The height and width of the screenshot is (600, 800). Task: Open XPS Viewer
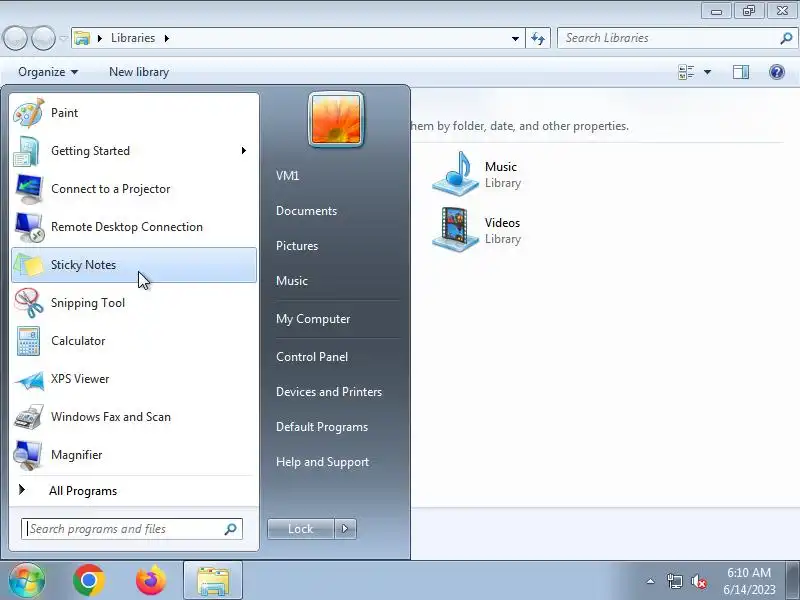133,379
